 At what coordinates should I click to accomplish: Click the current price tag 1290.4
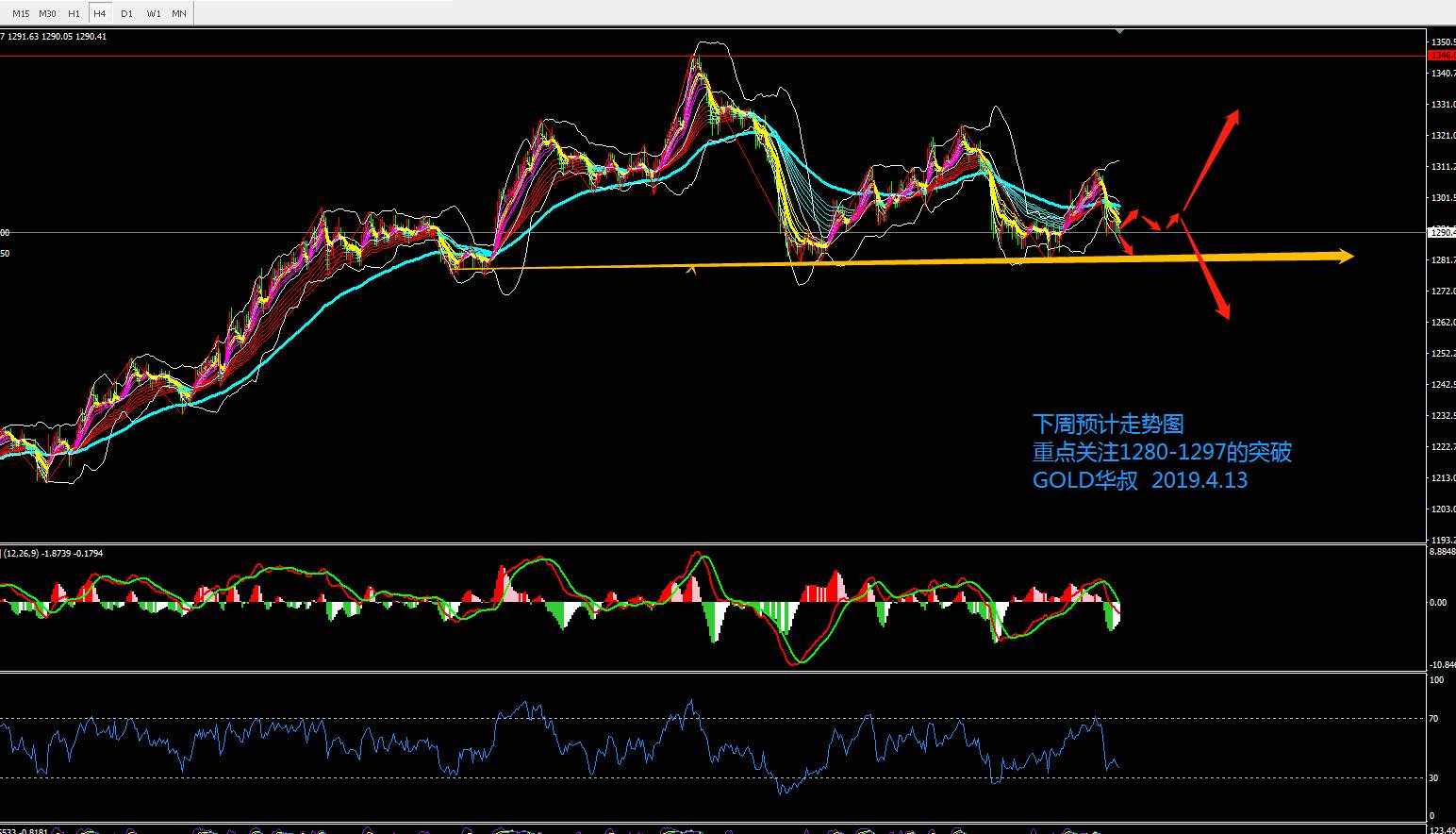pyautogui.click(x=1441, y=232)
